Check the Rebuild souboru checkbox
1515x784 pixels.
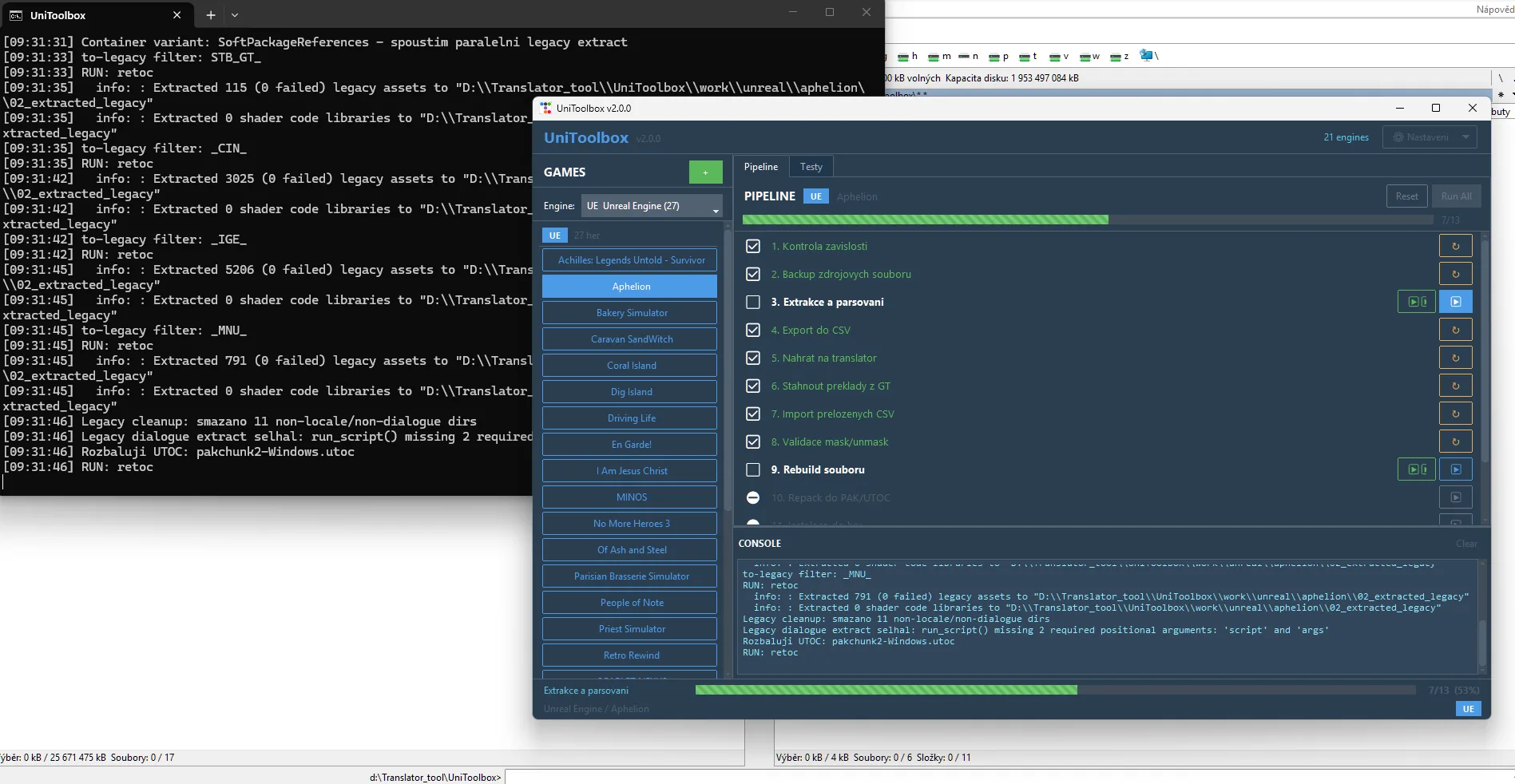[x=752, y=469]
